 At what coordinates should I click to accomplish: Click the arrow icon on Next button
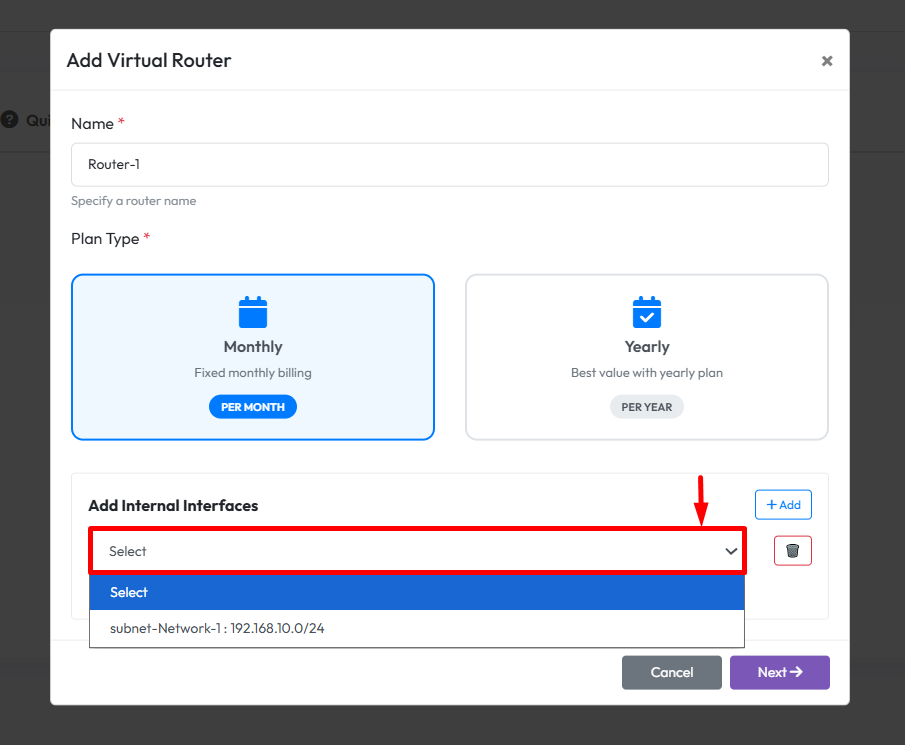[797, 672]
